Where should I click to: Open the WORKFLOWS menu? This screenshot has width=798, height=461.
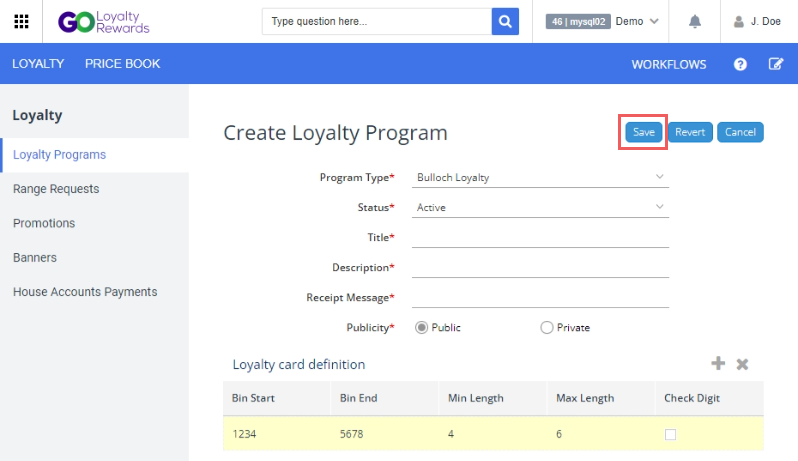(x=669, y=64)
